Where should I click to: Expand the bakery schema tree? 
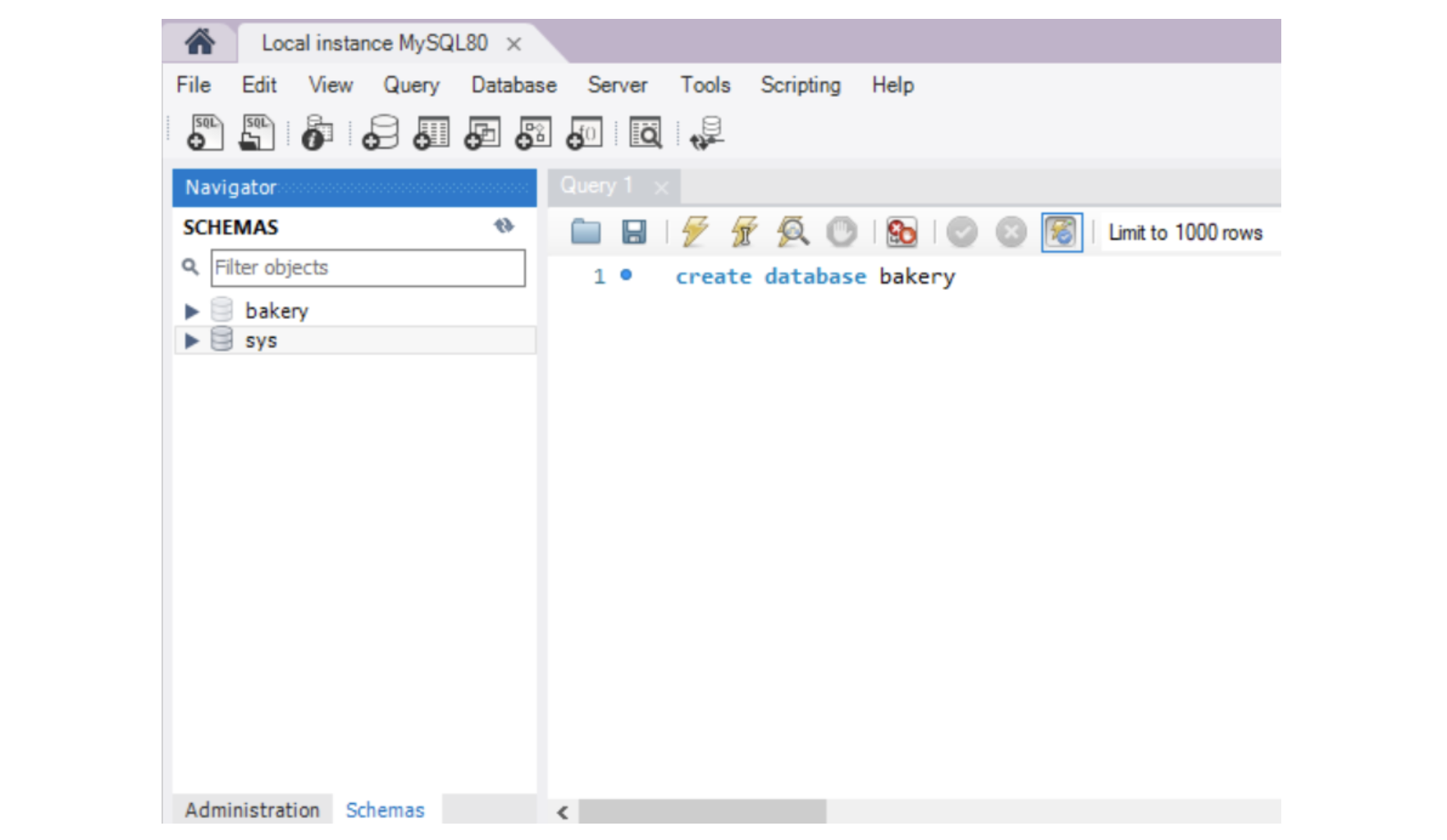coord(192,312)
